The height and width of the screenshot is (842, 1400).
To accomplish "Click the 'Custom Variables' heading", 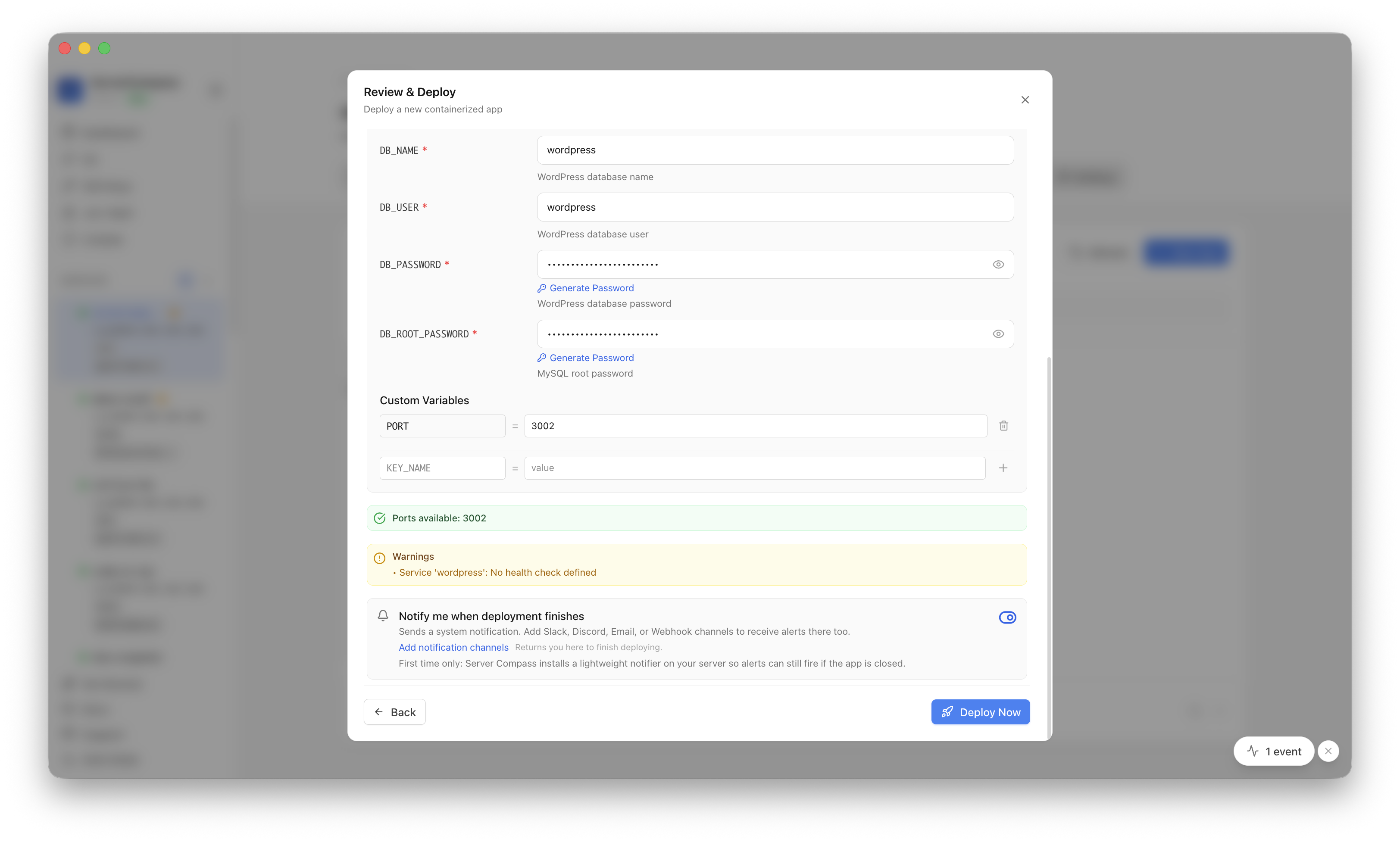I will (x=425, y=401).
